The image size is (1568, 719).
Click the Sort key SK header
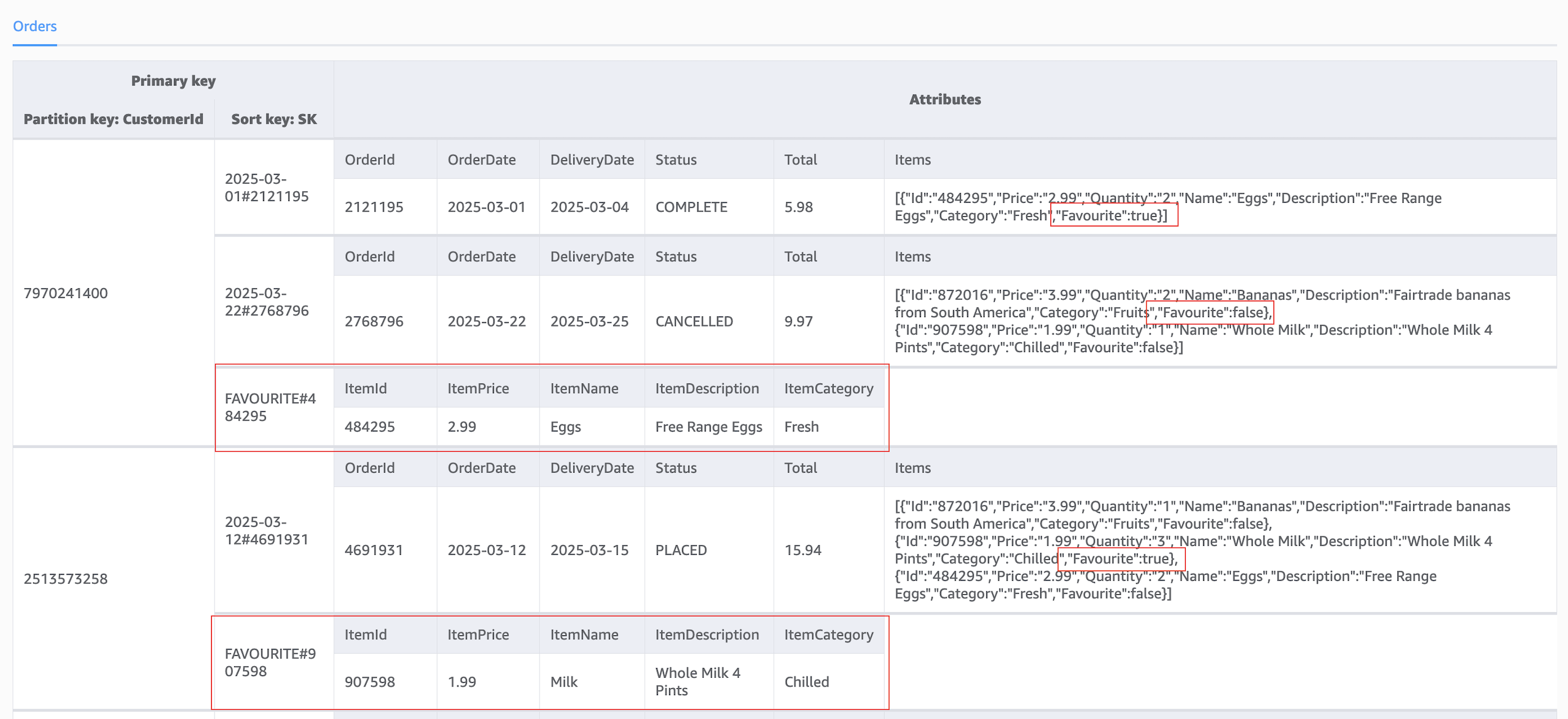(x=273, y=119)
